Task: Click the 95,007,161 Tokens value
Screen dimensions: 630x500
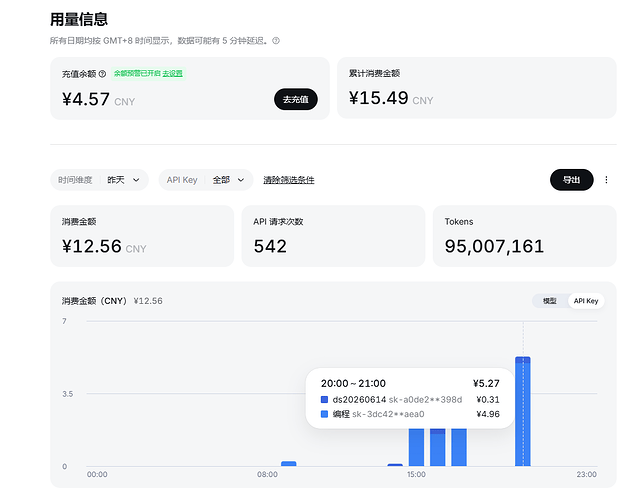Action: (x=494, y=246)
